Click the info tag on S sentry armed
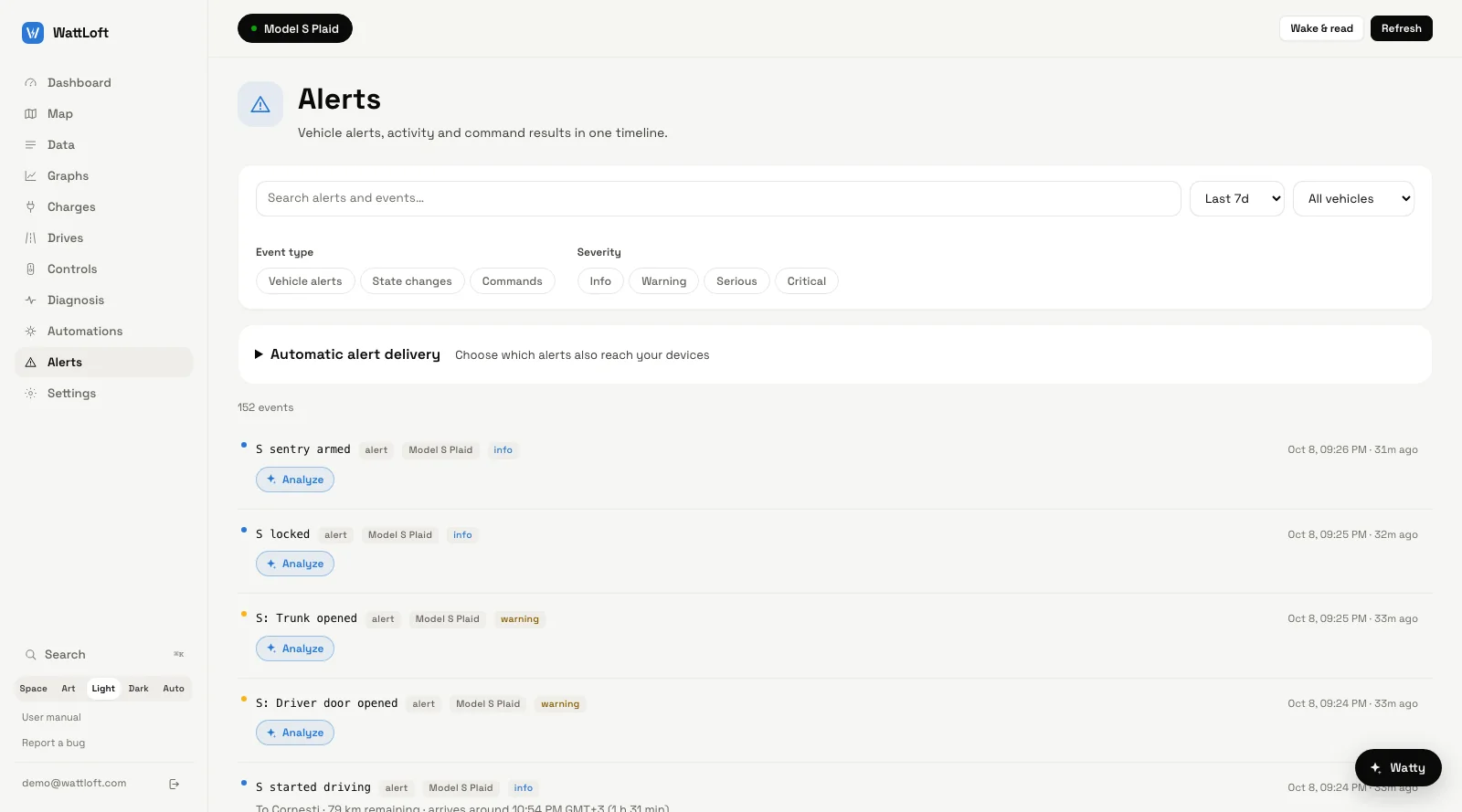 [x=503, y=450]
